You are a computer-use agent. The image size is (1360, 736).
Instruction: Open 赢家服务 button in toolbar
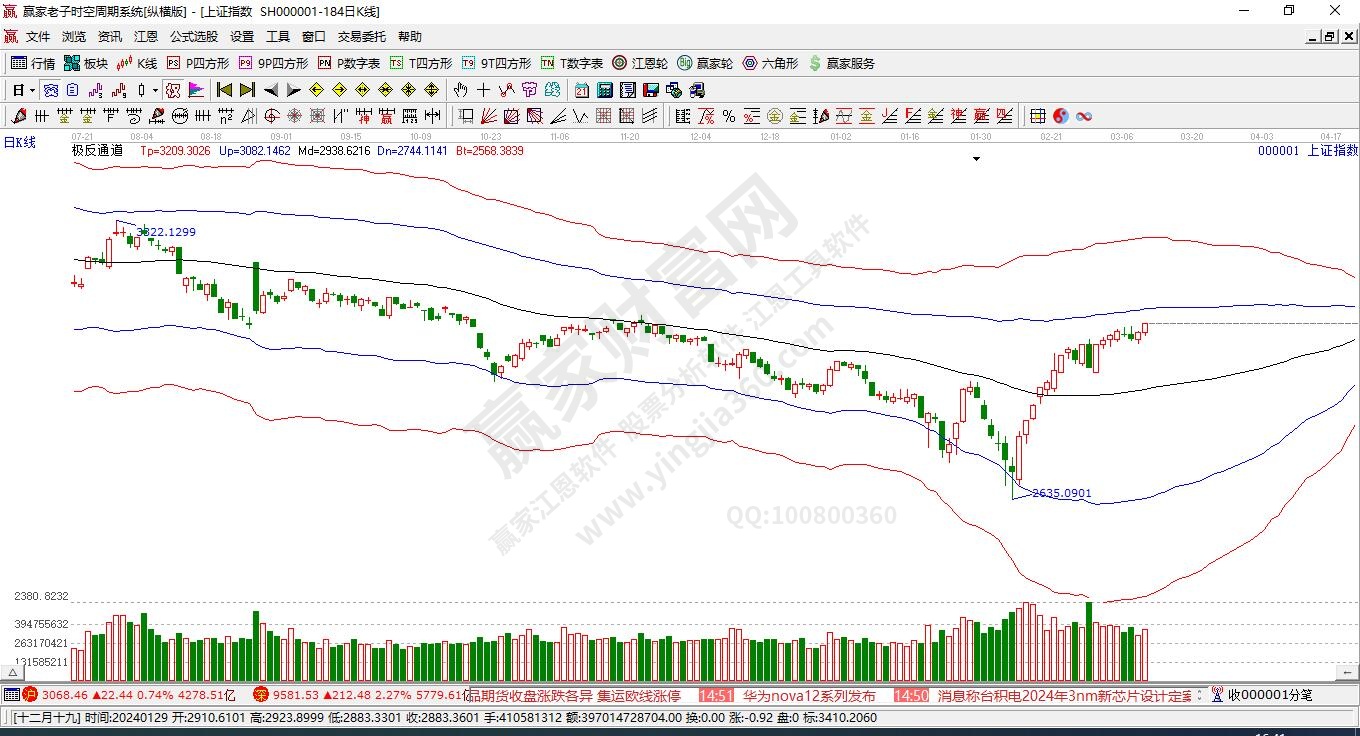point(841,63)
